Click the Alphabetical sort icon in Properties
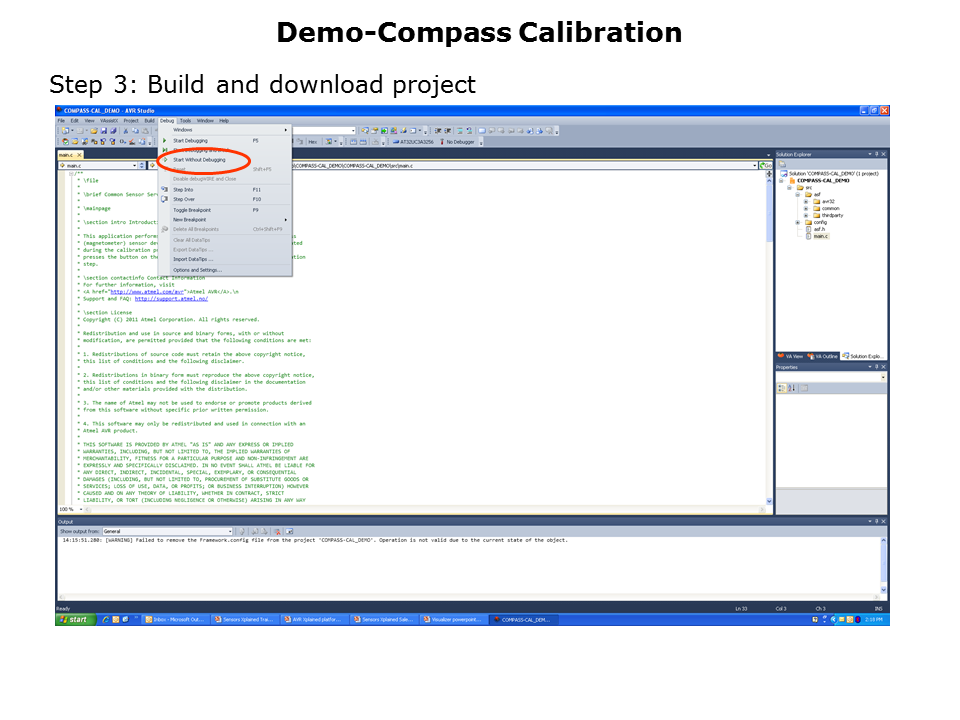The image size is (960, 720). [792, 388]
